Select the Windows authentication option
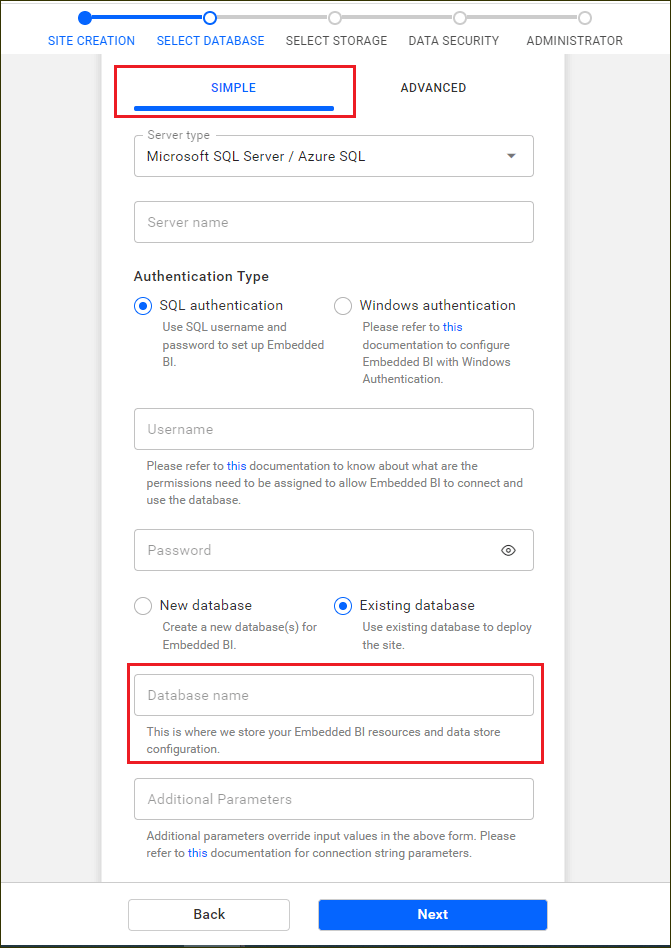This screenshot has width=671, height=948. 343,305
